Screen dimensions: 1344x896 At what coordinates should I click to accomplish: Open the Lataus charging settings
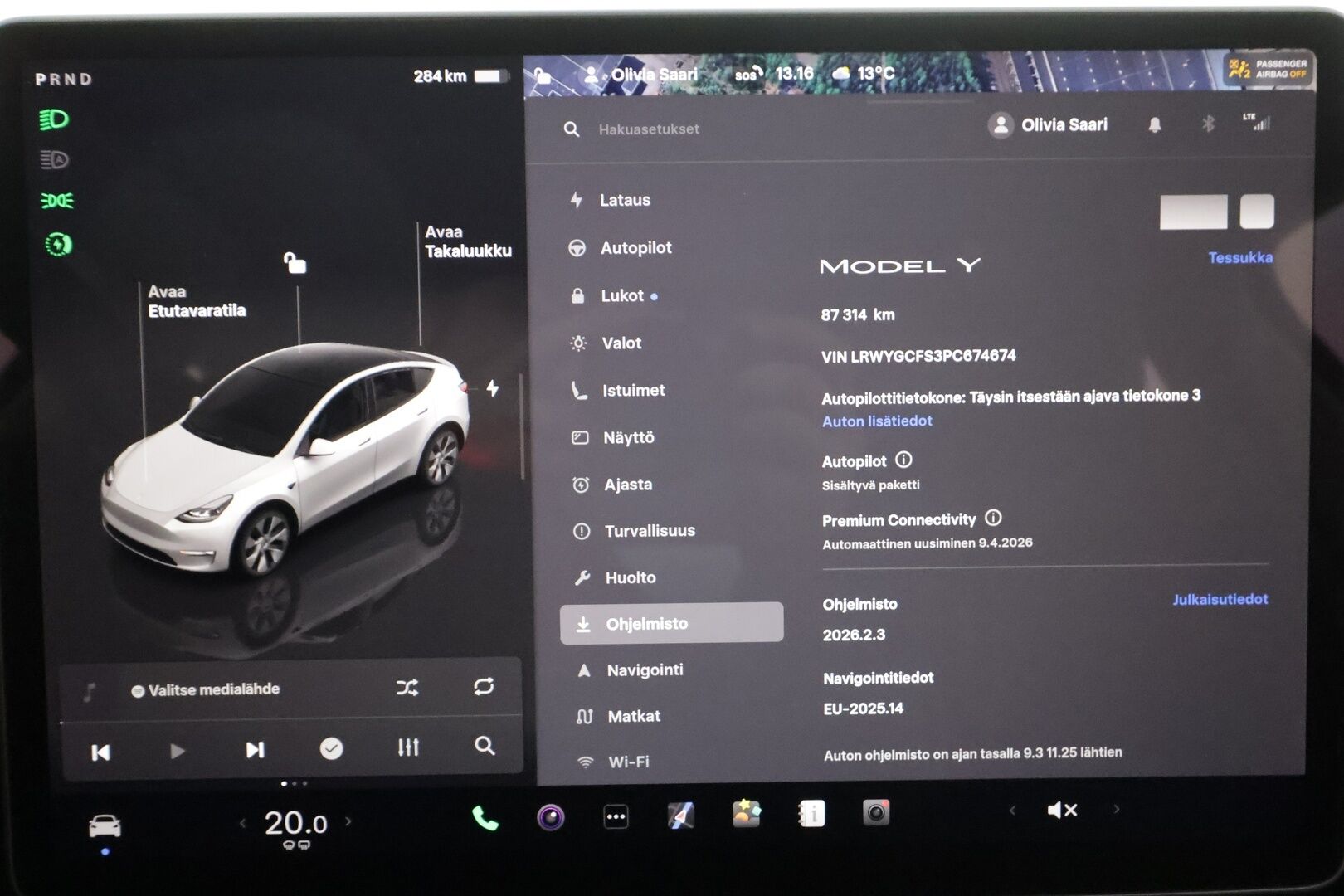coord(624,199)
